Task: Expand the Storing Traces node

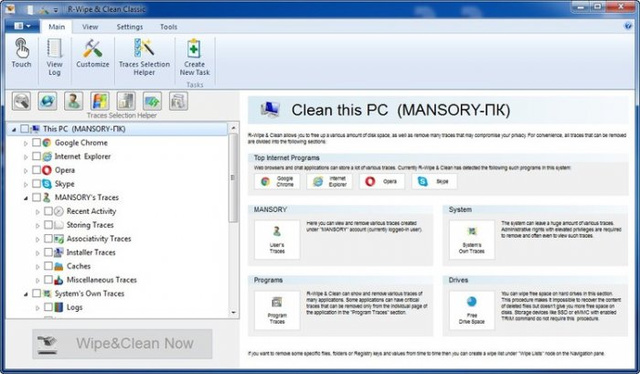Action: click(x=38, y=225)
